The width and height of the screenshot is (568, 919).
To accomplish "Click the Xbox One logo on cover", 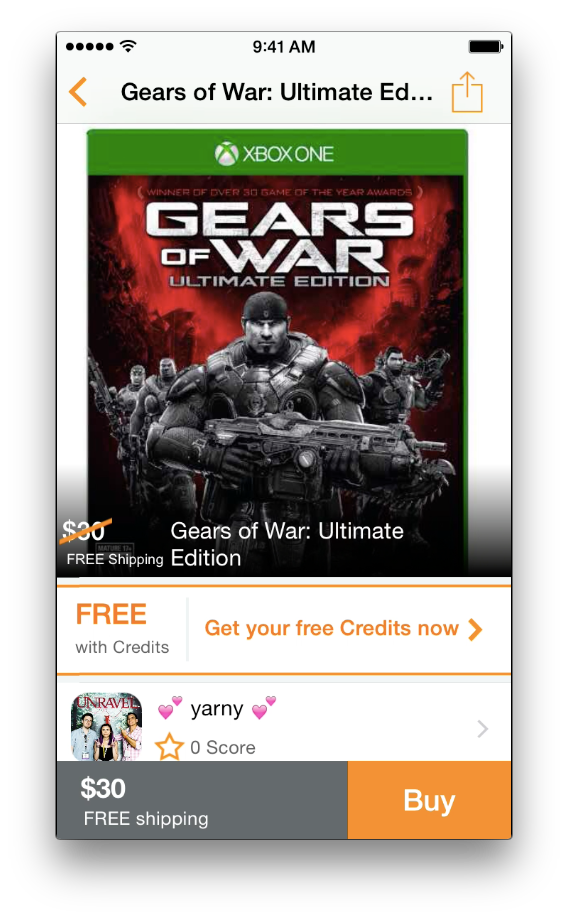I will (x=274, y=154).
